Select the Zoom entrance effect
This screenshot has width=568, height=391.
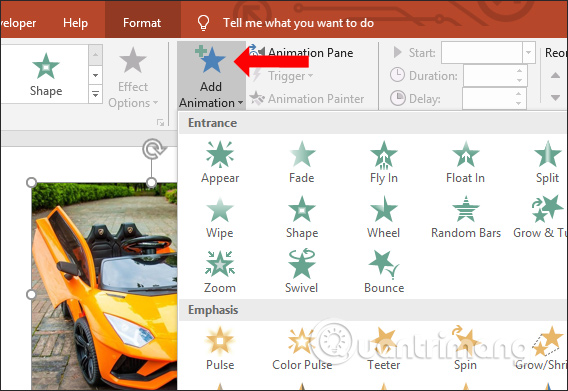pos(220,272)
